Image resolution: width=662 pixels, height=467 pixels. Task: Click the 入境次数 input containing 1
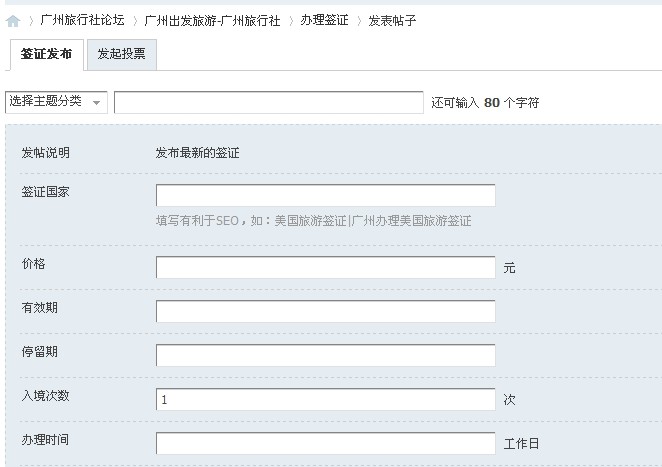325,399
